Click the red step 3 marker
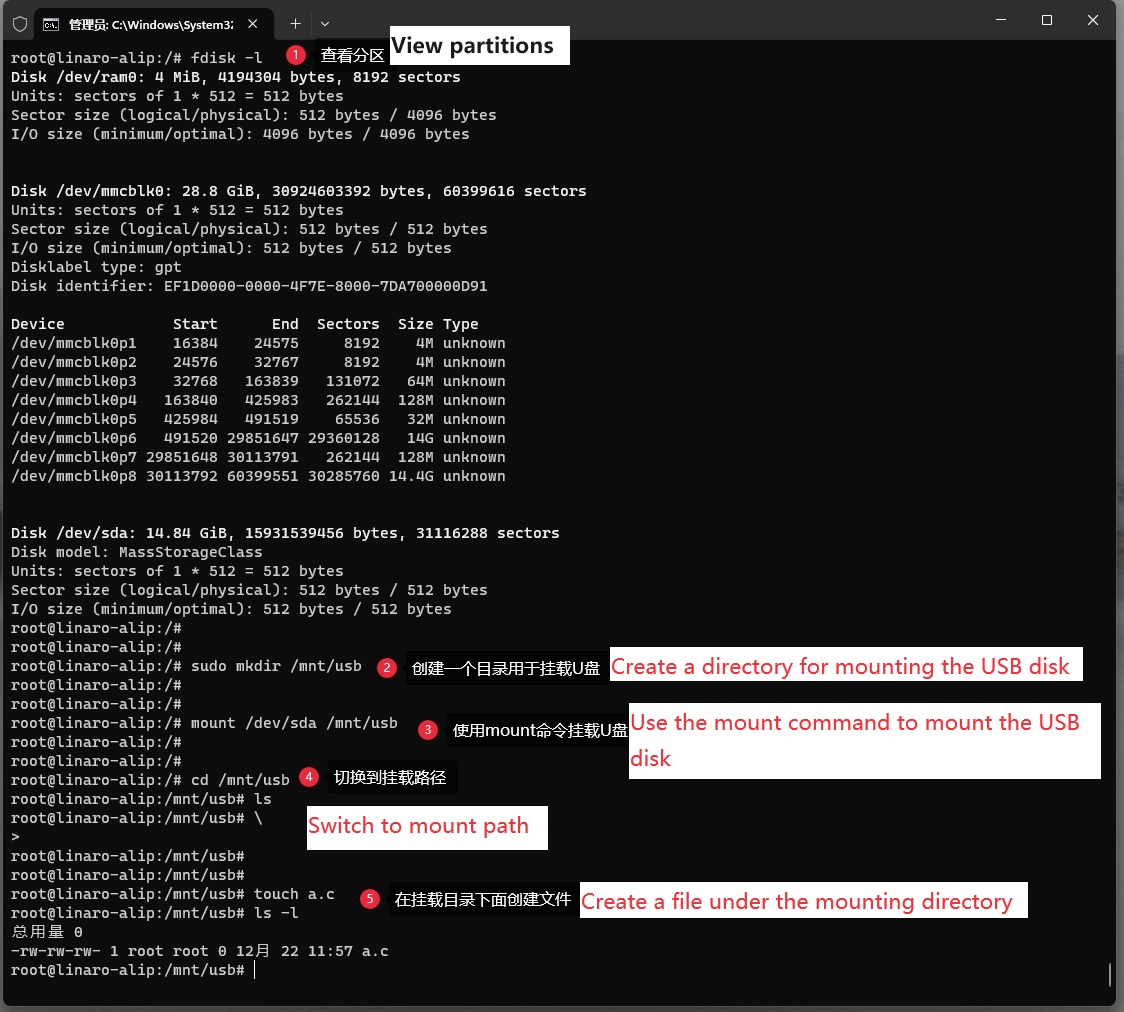The height and width of the screenshot is (1012, 1124). tap(428, 730)
